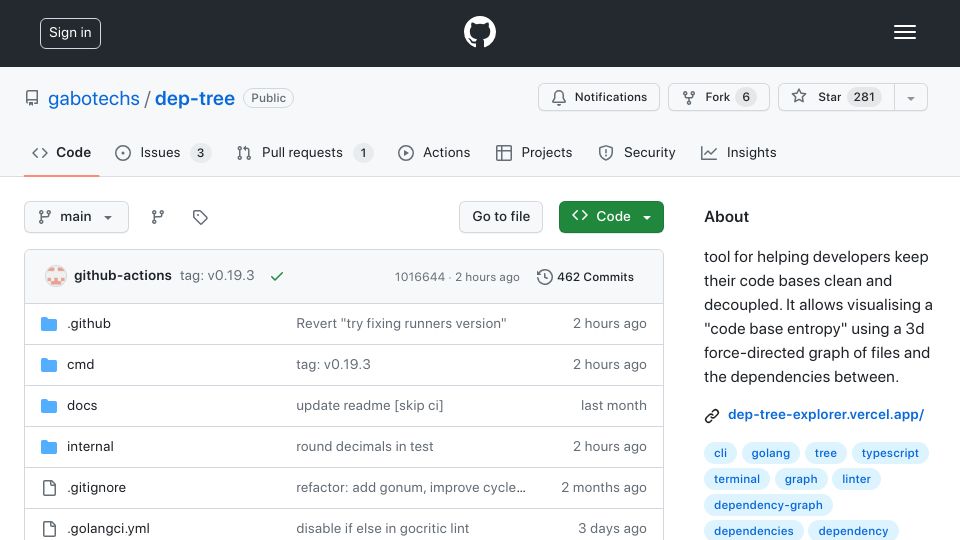Open the internal folder
The height and width of the screenshot is (540, 960).
(90, 446)
